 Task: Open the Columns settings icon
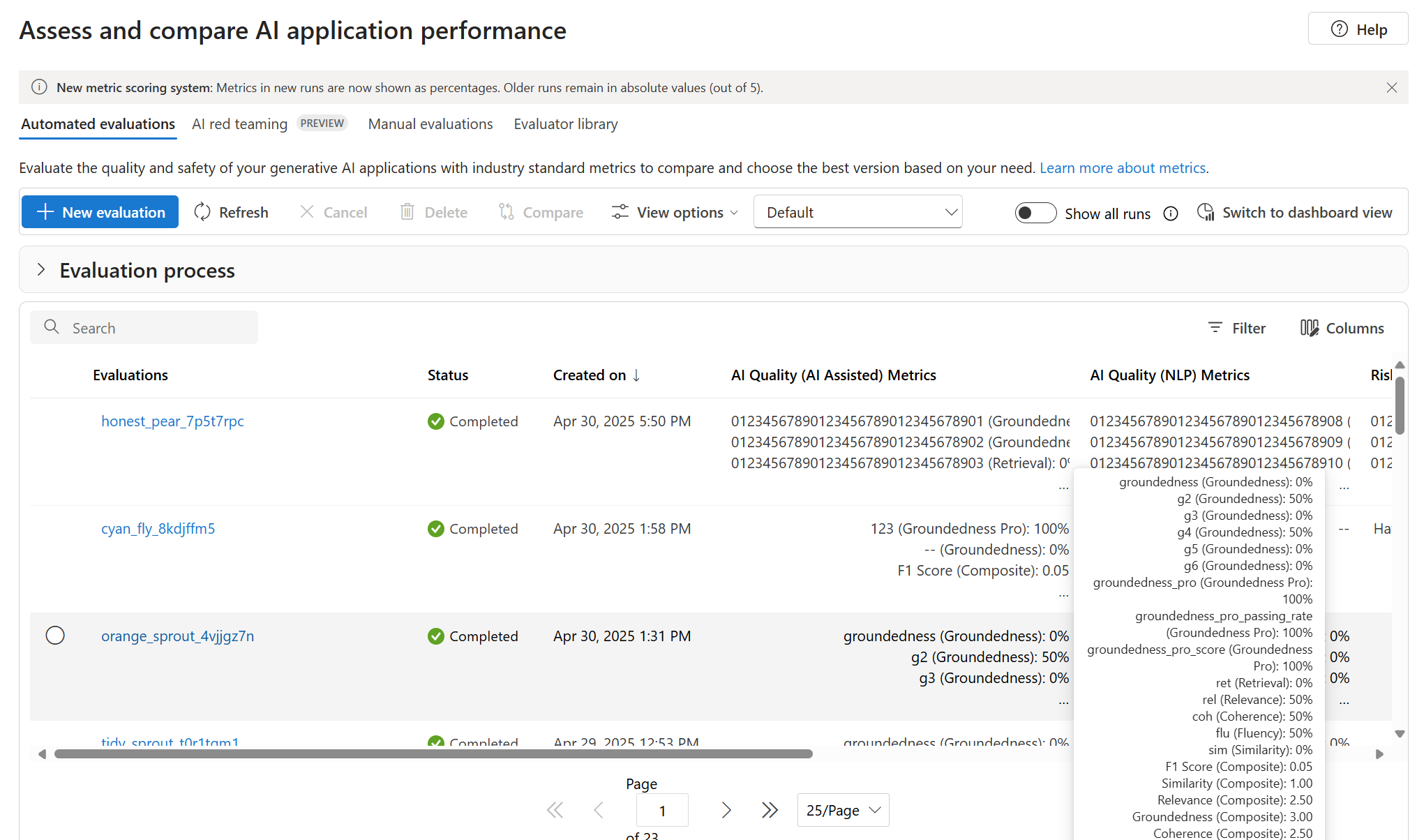tap(1309, 328)
